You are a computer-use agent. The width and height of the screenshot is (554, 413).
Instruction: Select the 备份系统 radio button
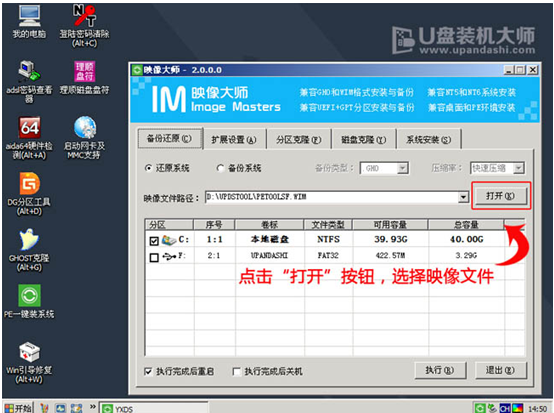click(x=220, y=168)
